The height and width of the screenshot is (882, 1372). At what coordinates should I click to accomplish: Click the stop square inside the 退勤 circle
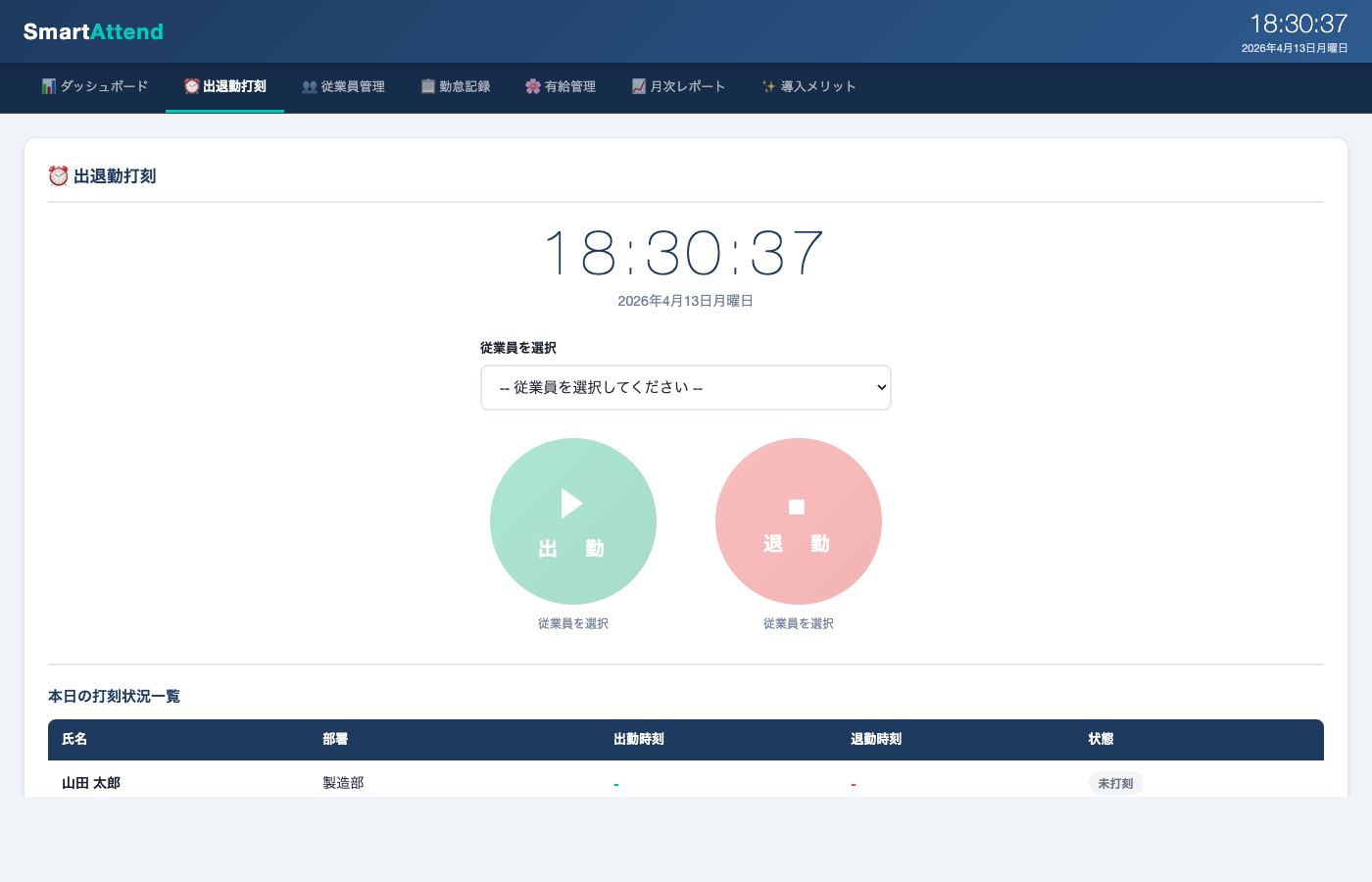pyautogui.click(x=798, y=507)
